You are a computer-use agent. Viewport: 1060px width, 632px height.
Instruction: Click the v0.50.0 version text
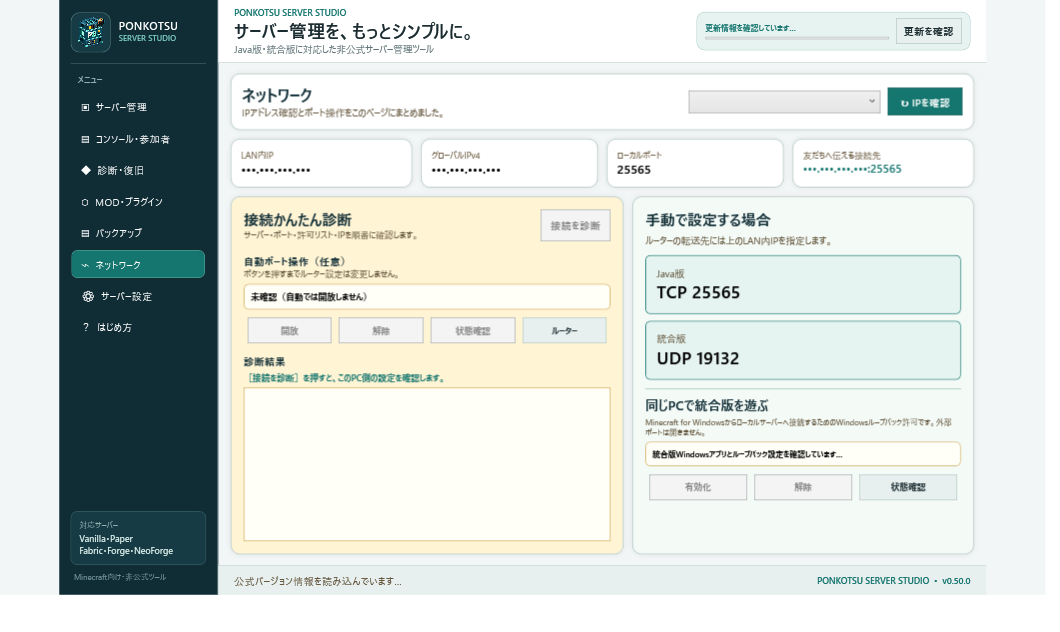pos(956,581)
